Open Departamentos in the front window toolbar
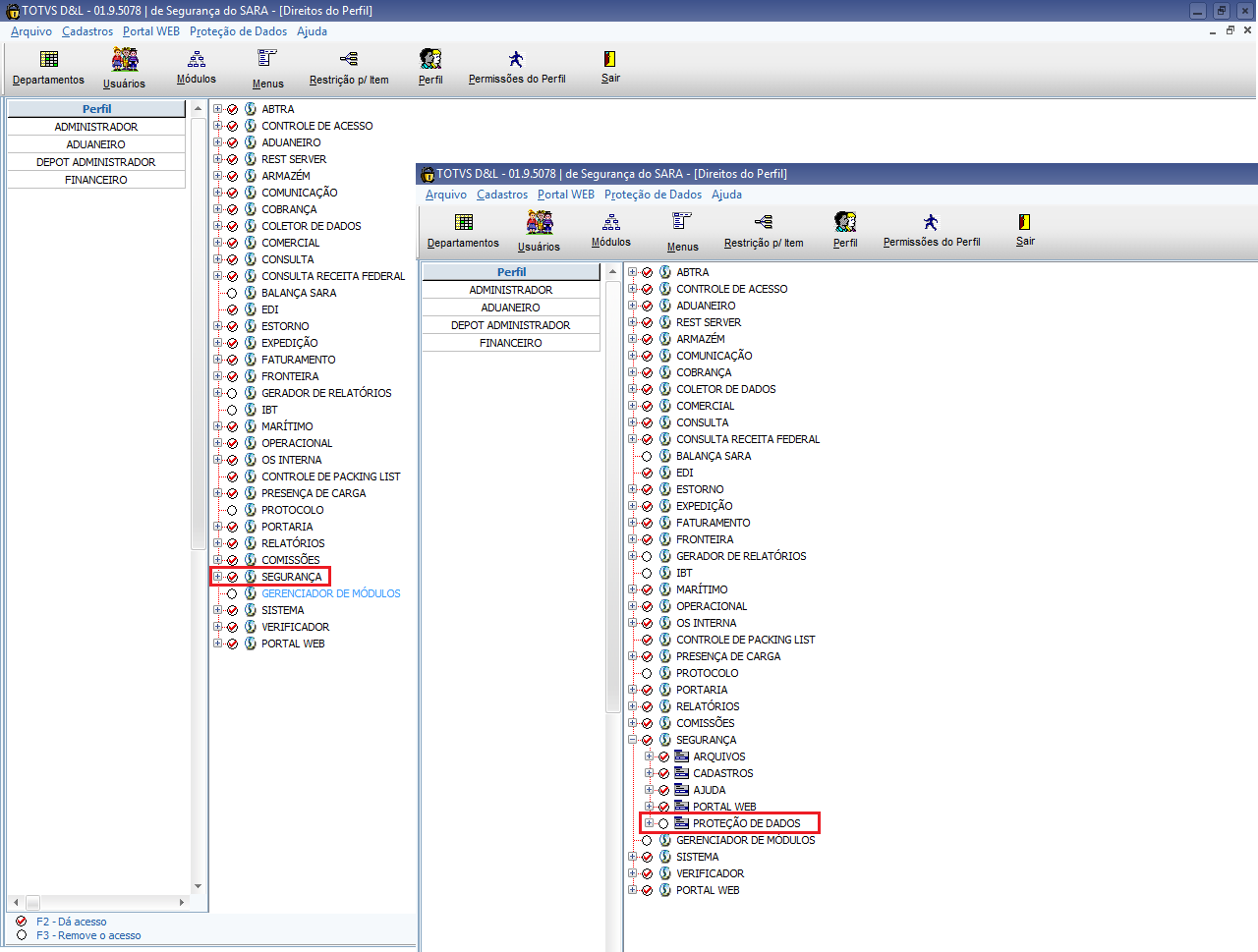Image resolution: width=1258 pixels, height=952 pixels. 463,231
